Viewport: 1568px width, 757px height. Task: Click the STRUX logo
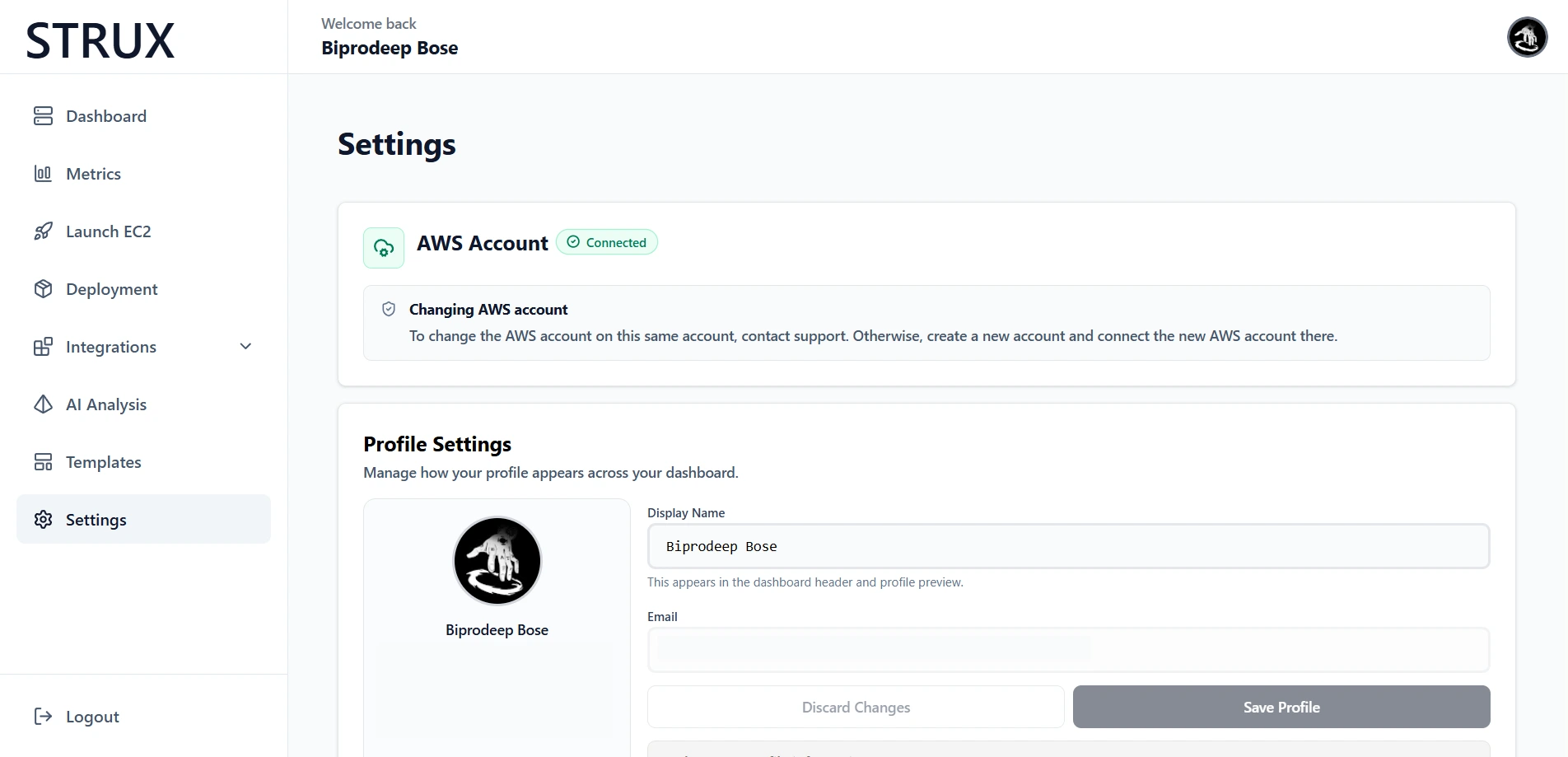100,40
